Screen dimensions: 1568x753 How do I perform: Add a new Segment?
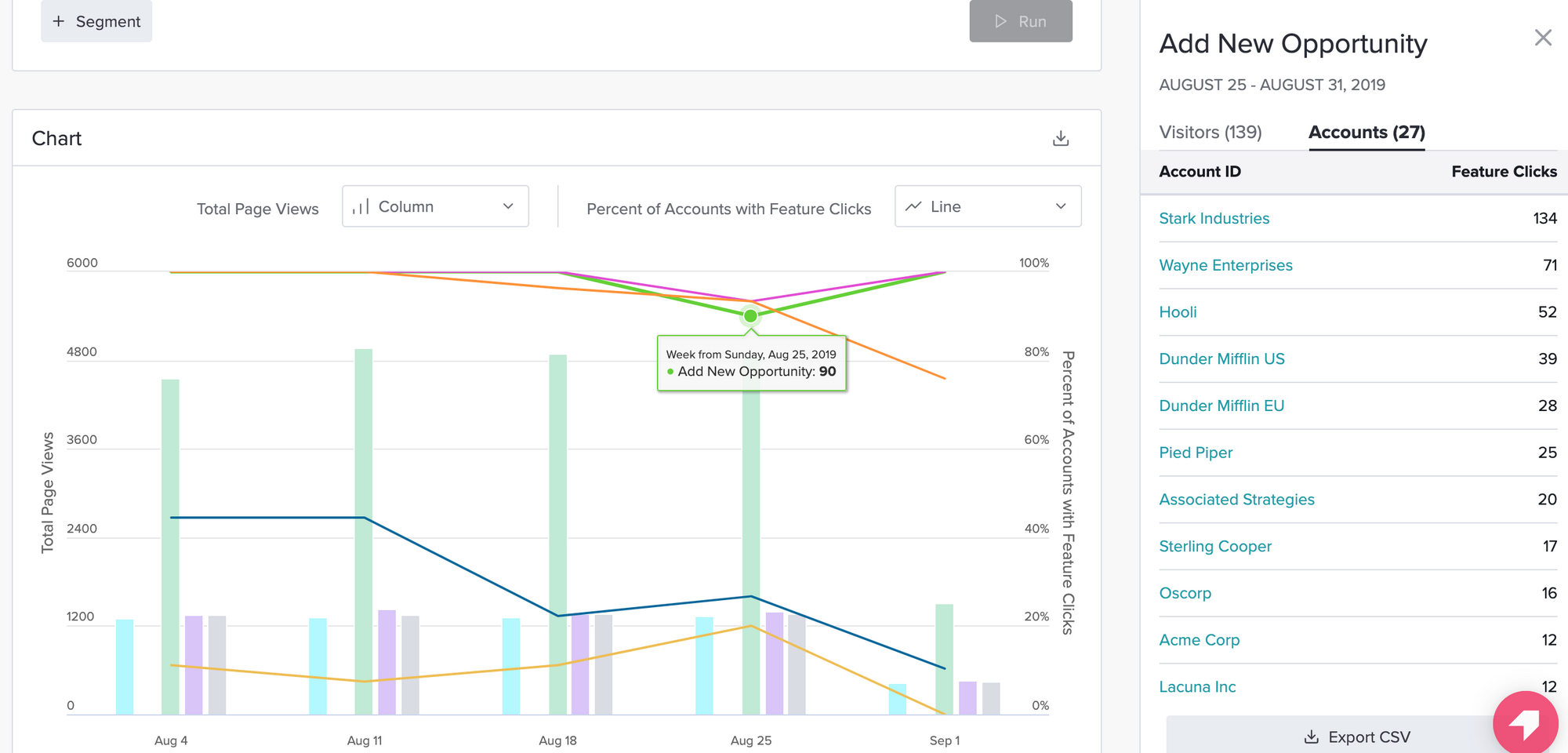[x=96, y=21]
